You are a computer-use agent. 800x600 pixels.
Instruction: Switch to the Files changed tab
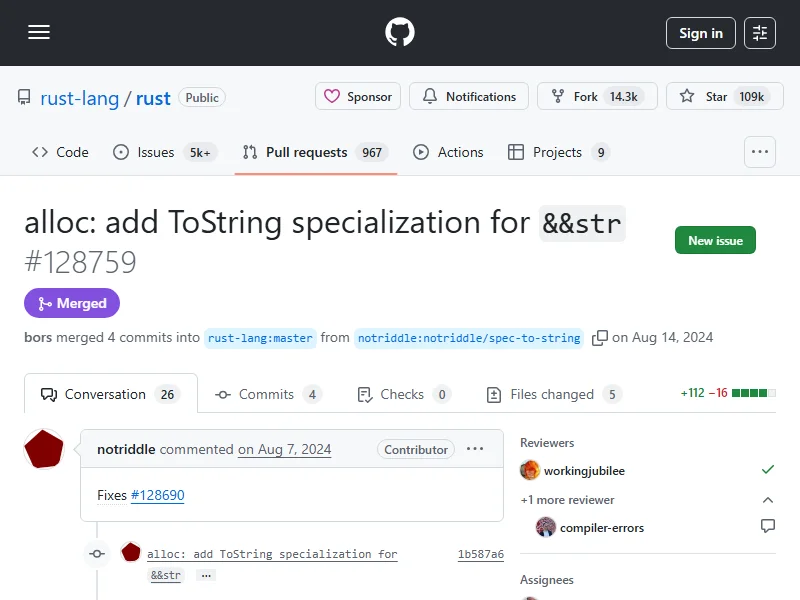point(553,394)
